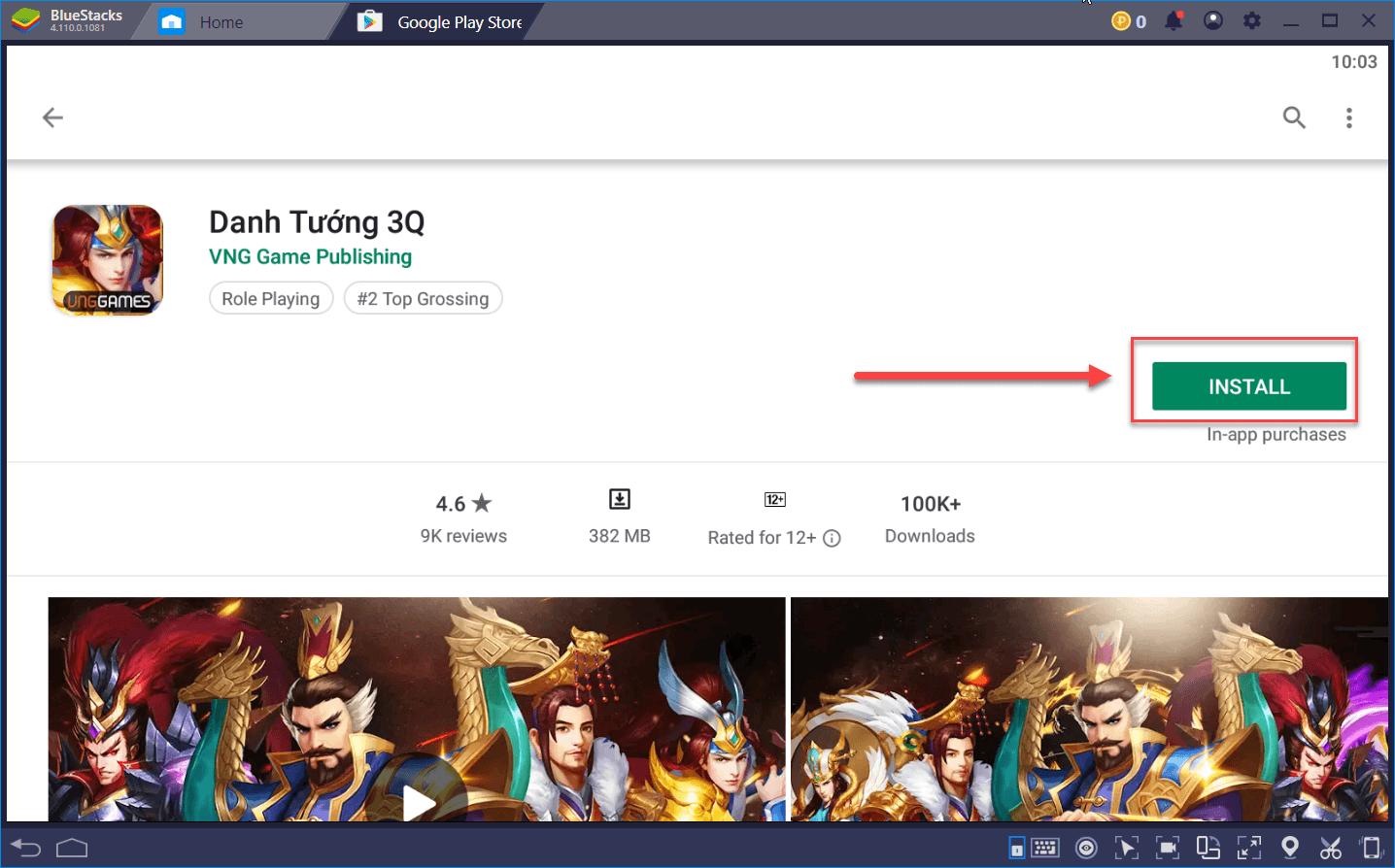The width and height of the screenshot is (1395, 868).
Task: Show the Rated for 12+ info icon
Action: [832, 538]
